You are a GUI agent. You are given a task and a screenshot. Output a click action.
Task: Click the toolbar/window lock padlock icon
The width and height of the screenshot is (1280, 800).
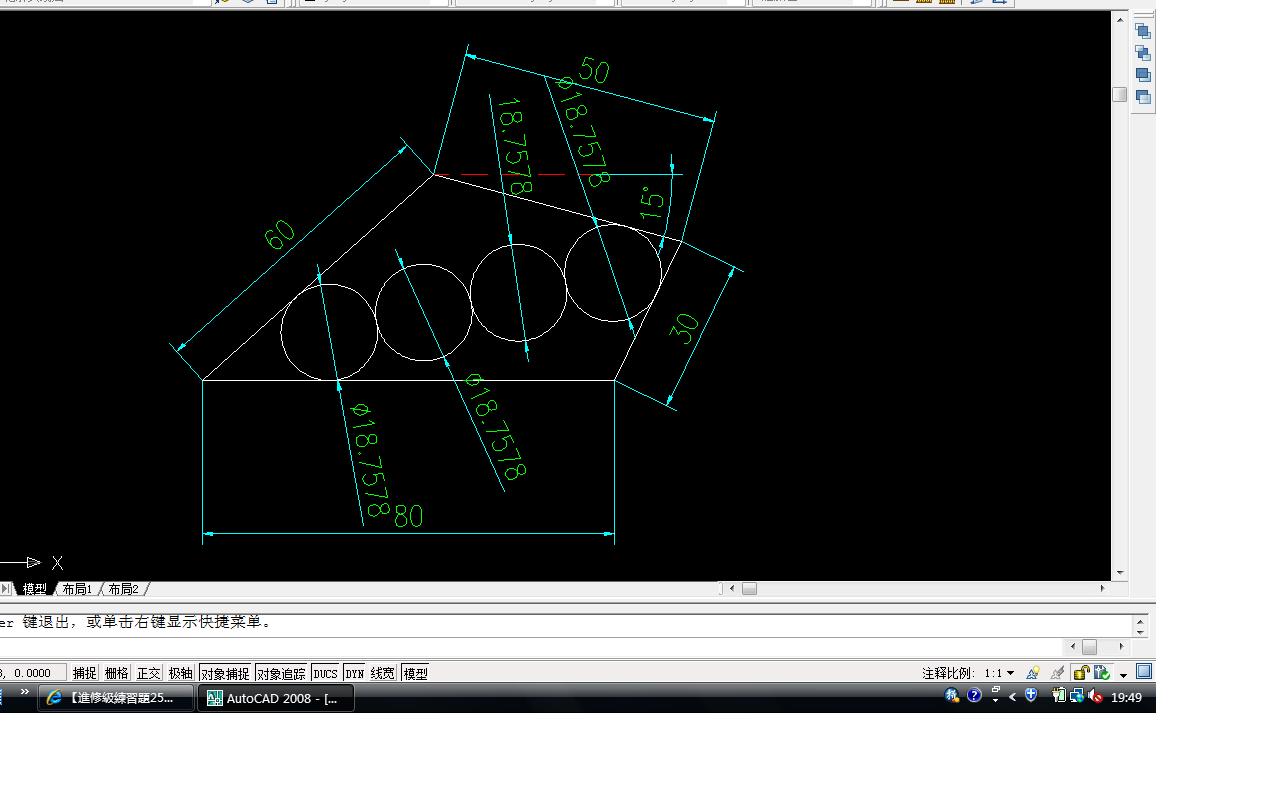point(1081,673)
